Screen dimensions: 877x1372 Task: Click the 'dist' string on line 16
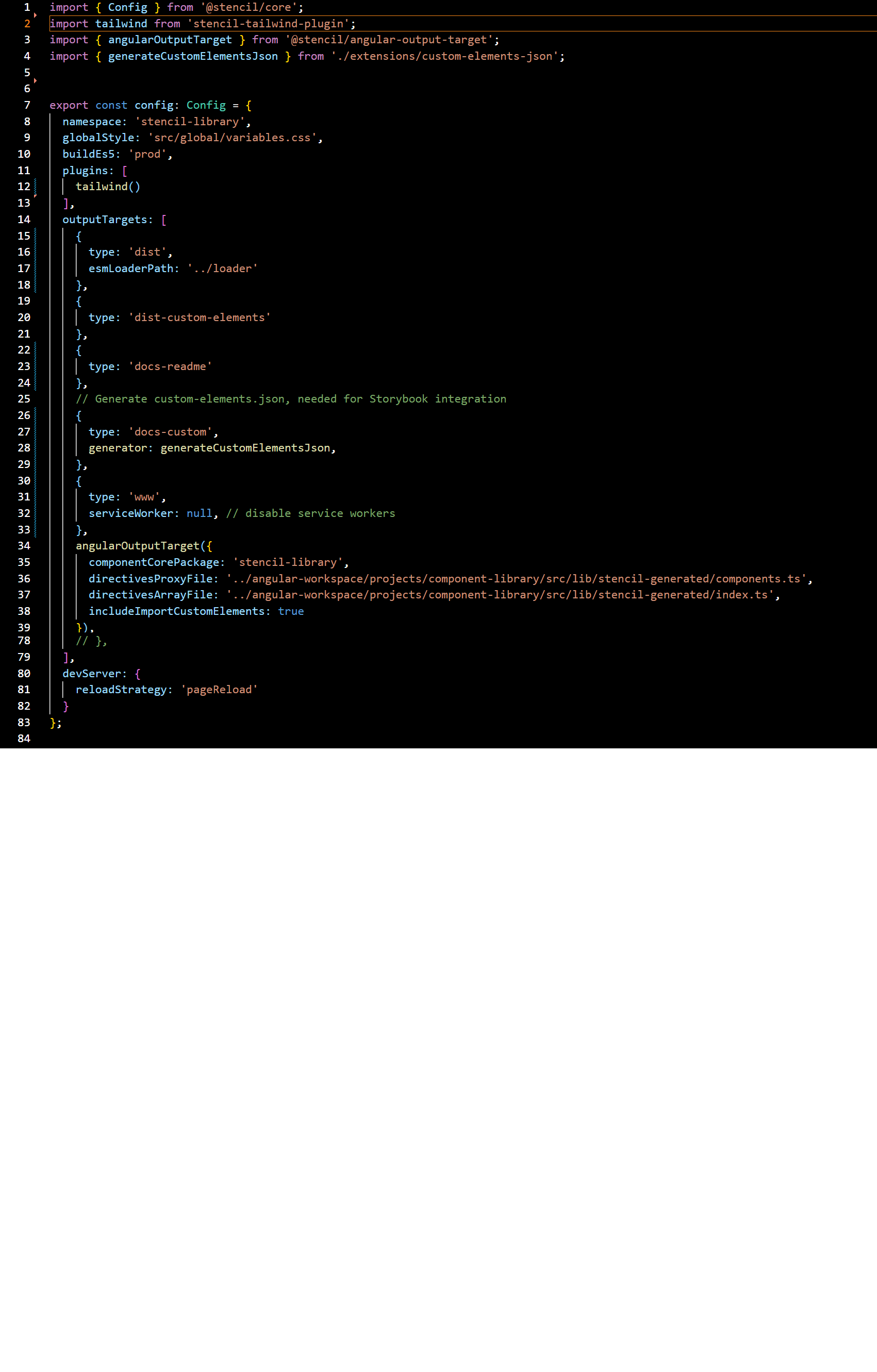147,253
